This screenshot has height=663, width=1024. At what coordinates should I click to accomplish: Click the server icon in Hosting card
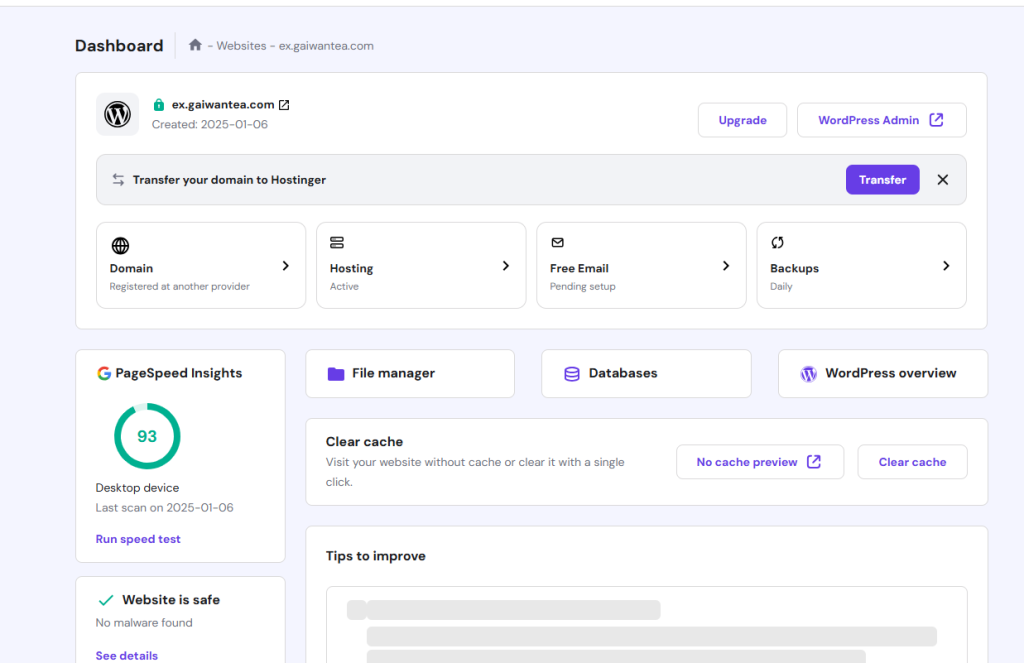337,243
